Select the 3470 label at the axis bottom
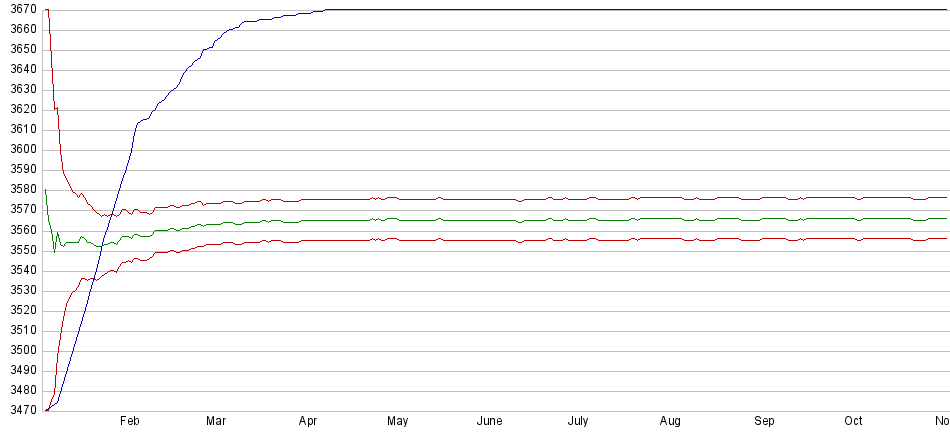This screenshot has height=435, width=950. [x=20, y=410]
